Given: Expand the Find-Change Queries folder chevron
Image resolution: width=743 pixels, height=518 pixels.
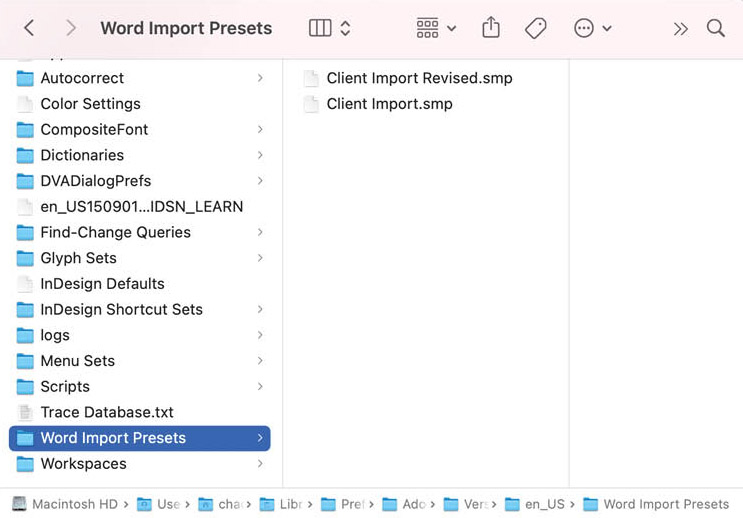Looking at the screenshot, I should (260, 232).
